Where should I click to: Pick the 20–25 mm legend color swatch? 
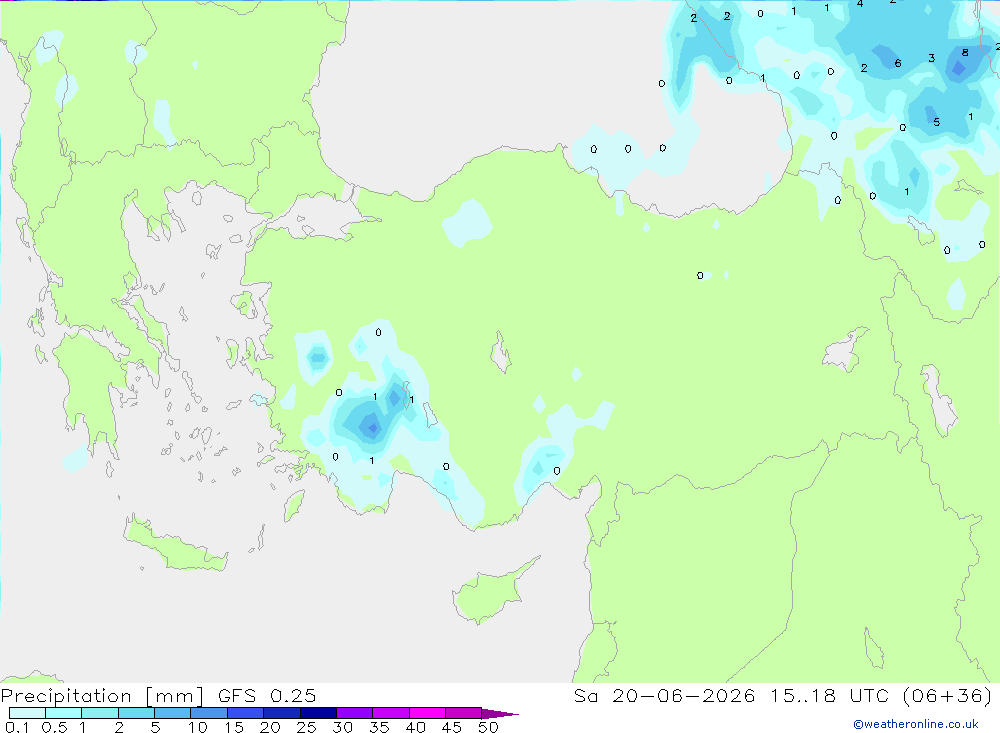click(282, 713)
